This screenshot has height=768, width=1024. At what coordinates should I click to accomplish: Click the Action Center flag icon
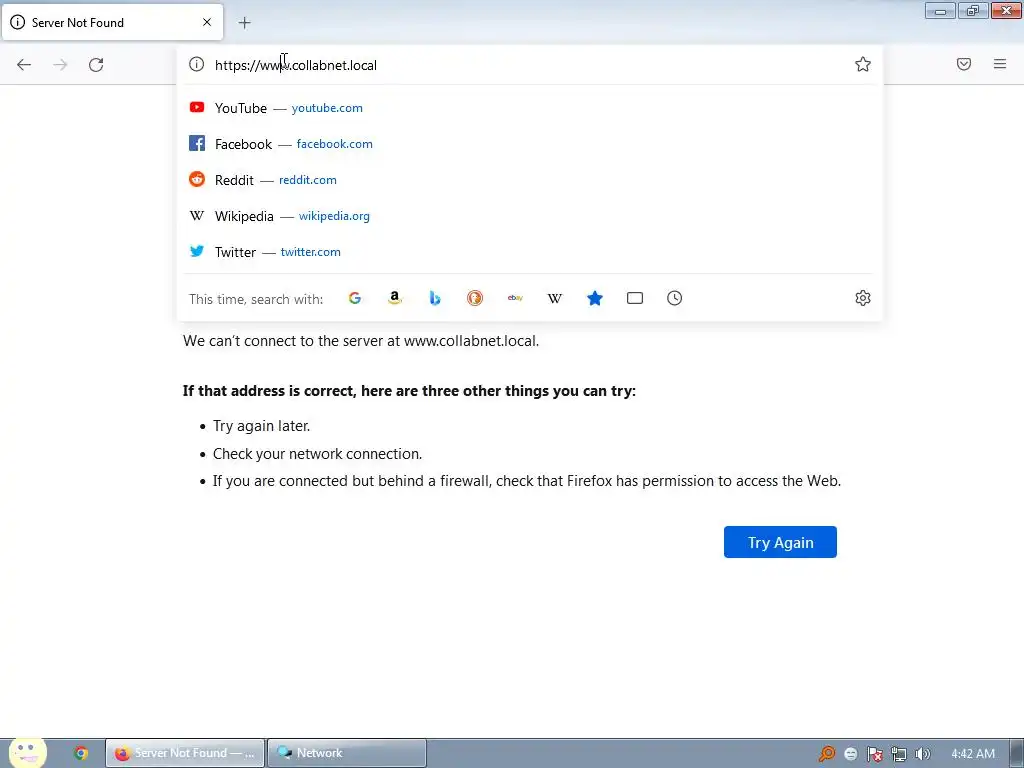tap(874, 754)
